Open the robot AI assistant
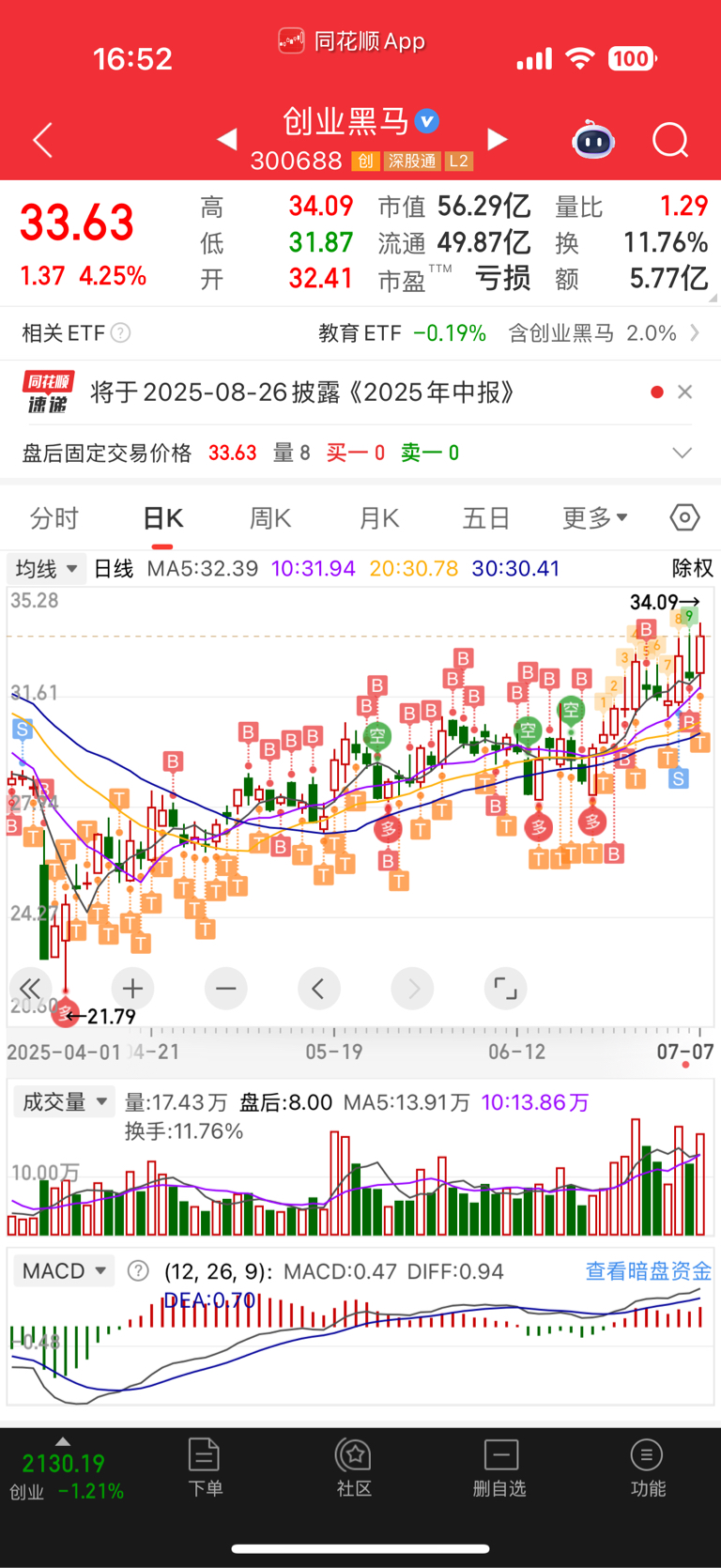Screen dimensions: 721x1568 pyautogui.click(x=593, y=141)
